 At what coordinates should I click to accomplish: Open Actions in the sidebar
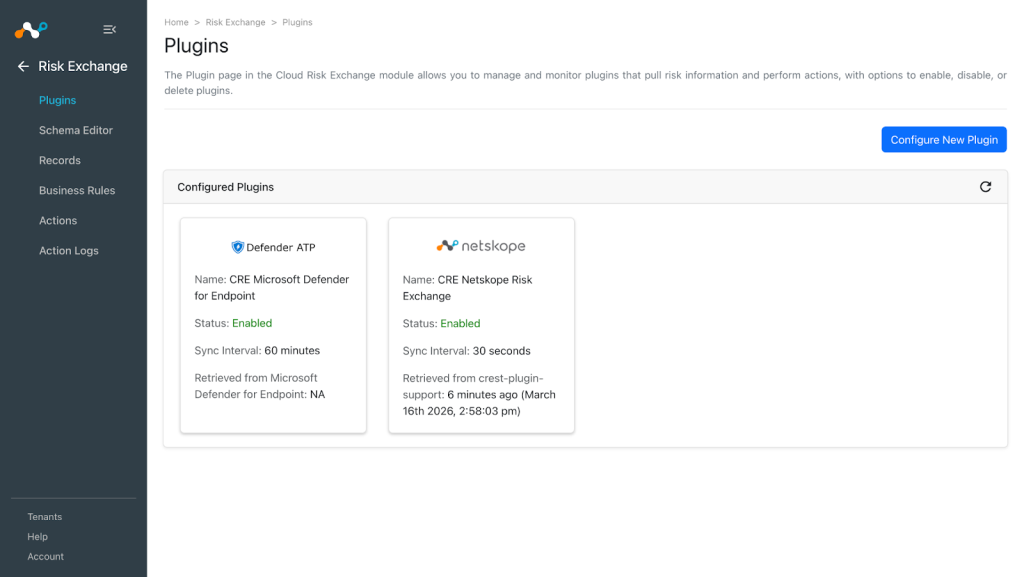coord(58,220)
